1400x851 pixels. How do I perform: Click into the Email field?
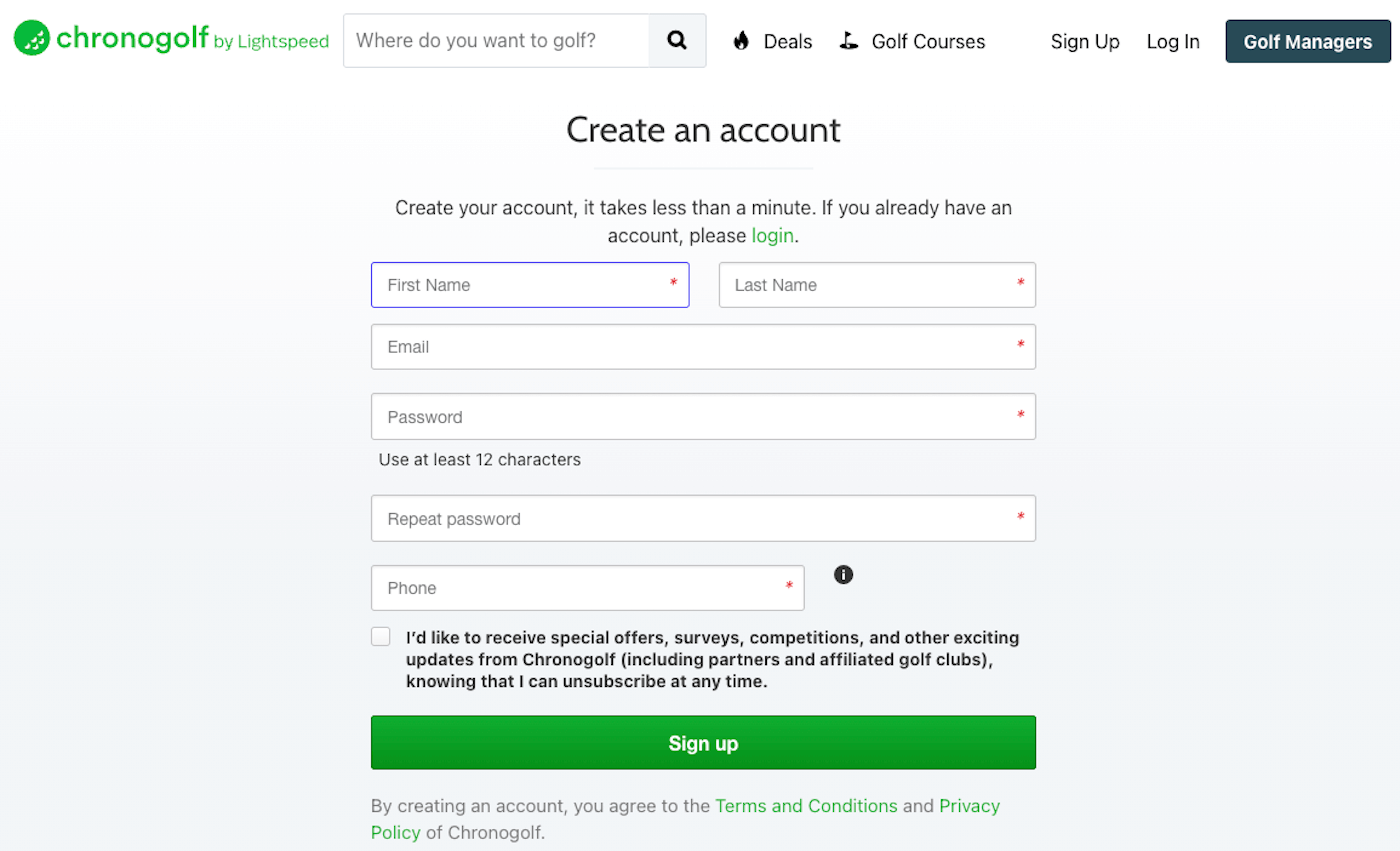point(703,347)
